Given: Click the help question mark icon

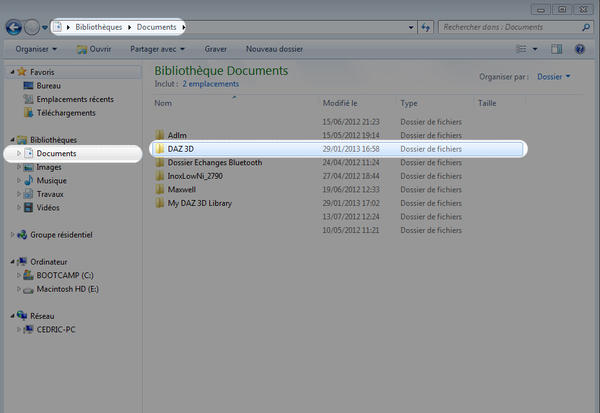Looking at the screenshot, I should pos(580,49).
